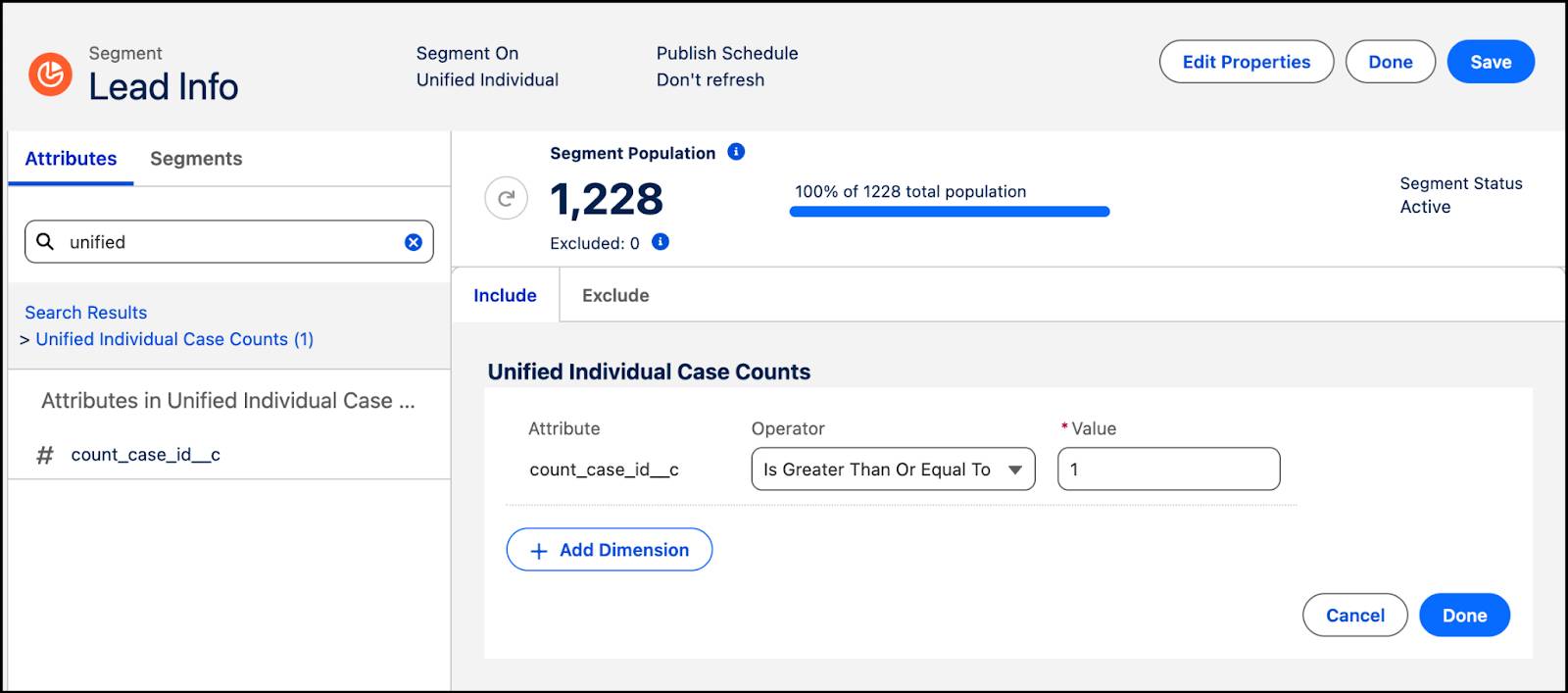Select the Include tab
This screenshot has width=1568, height=693.
coord(505,295)
